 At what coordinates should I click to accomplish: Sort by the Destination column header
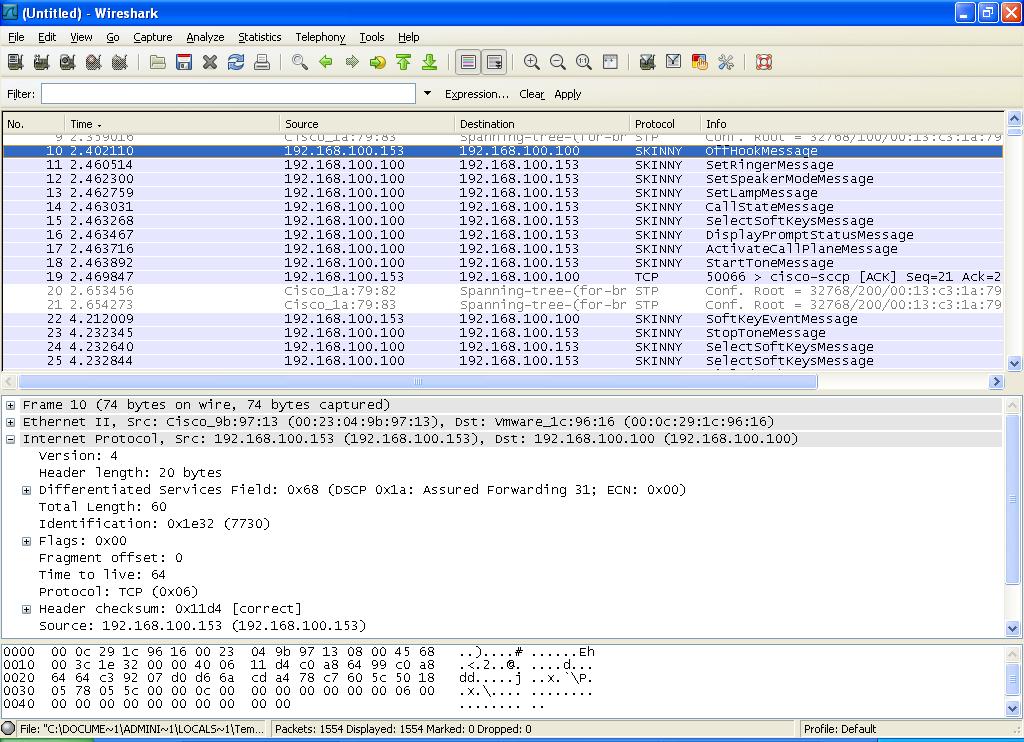[541, 123]
